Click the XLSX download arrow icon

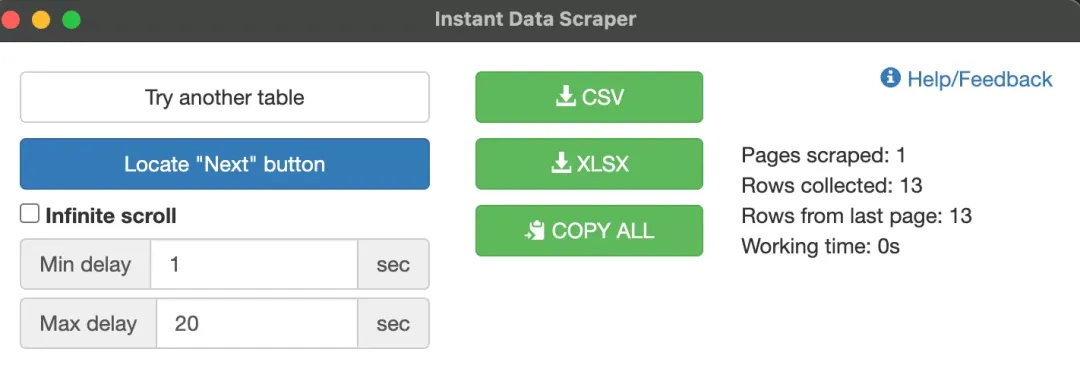[x=561, y=164]
